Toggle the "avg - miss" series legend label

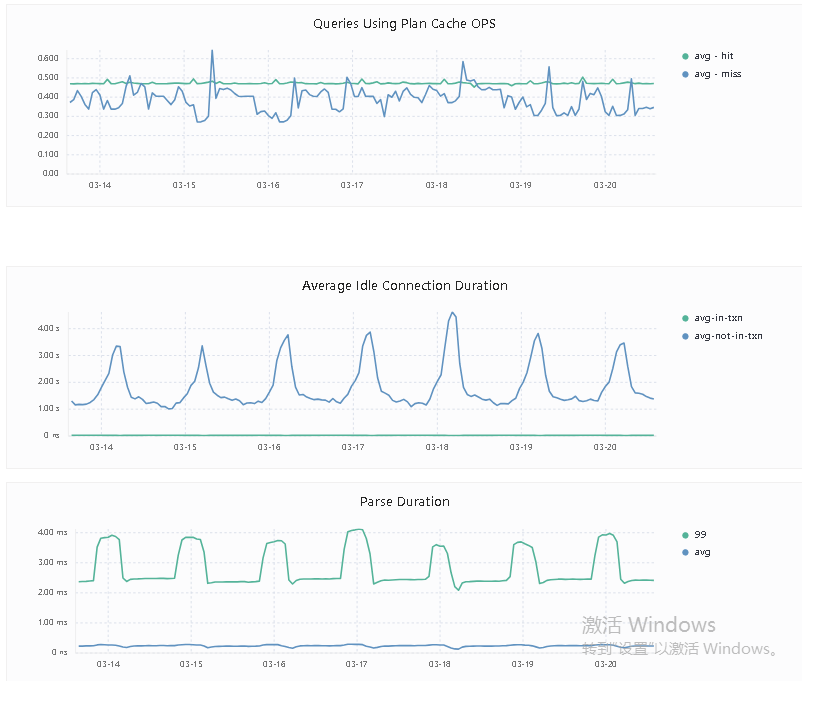coord(717,74)
